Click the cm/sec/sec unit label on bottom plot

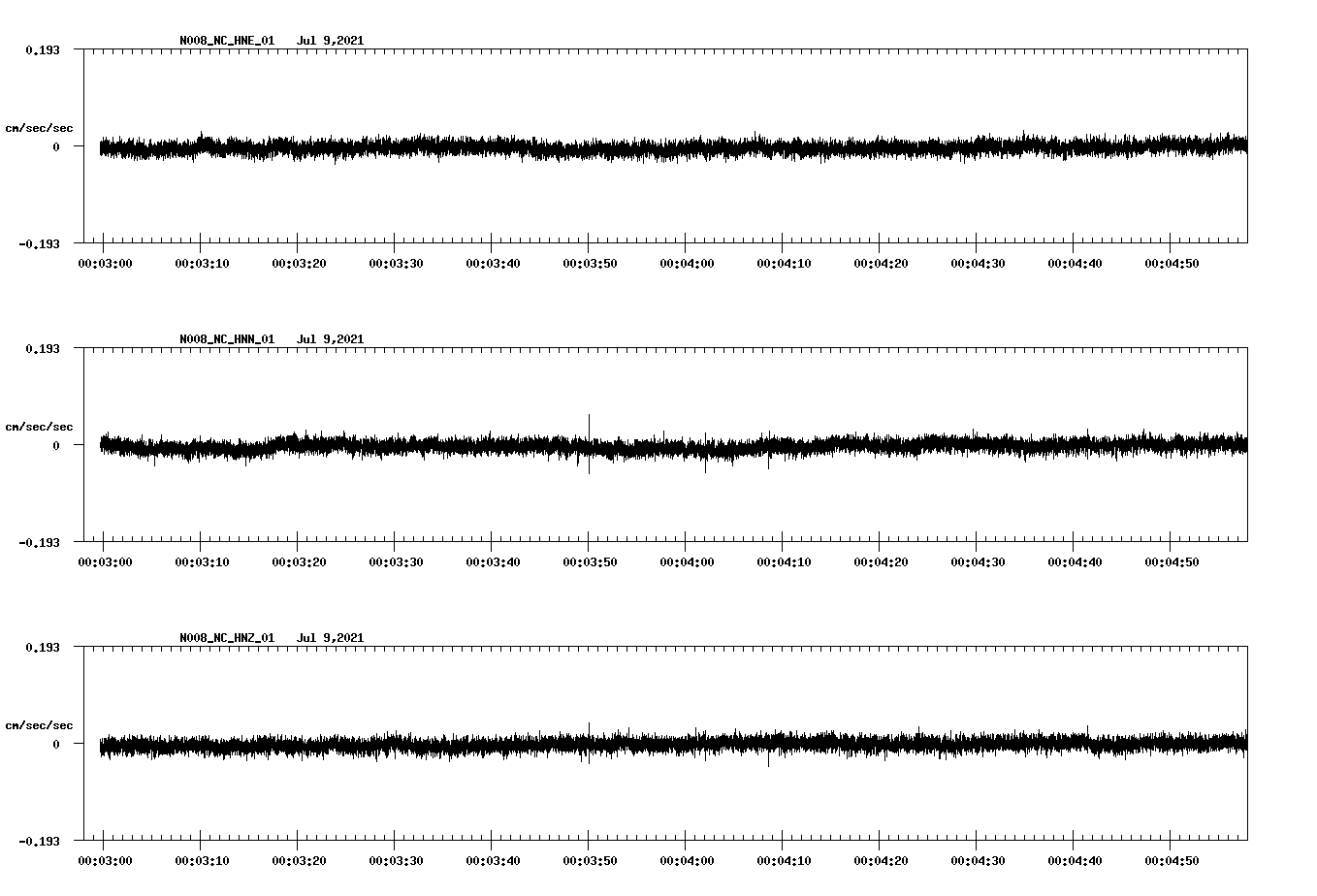click(40, 723)
